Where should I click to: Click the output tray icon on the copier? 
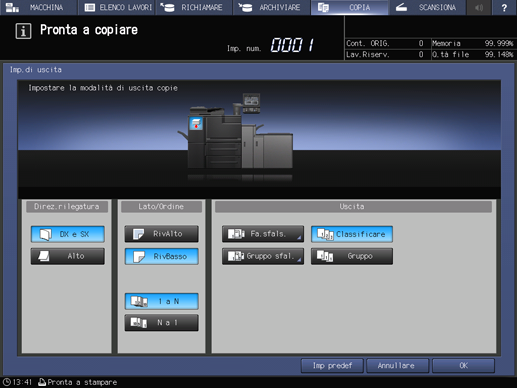click(x=196, y=123)
